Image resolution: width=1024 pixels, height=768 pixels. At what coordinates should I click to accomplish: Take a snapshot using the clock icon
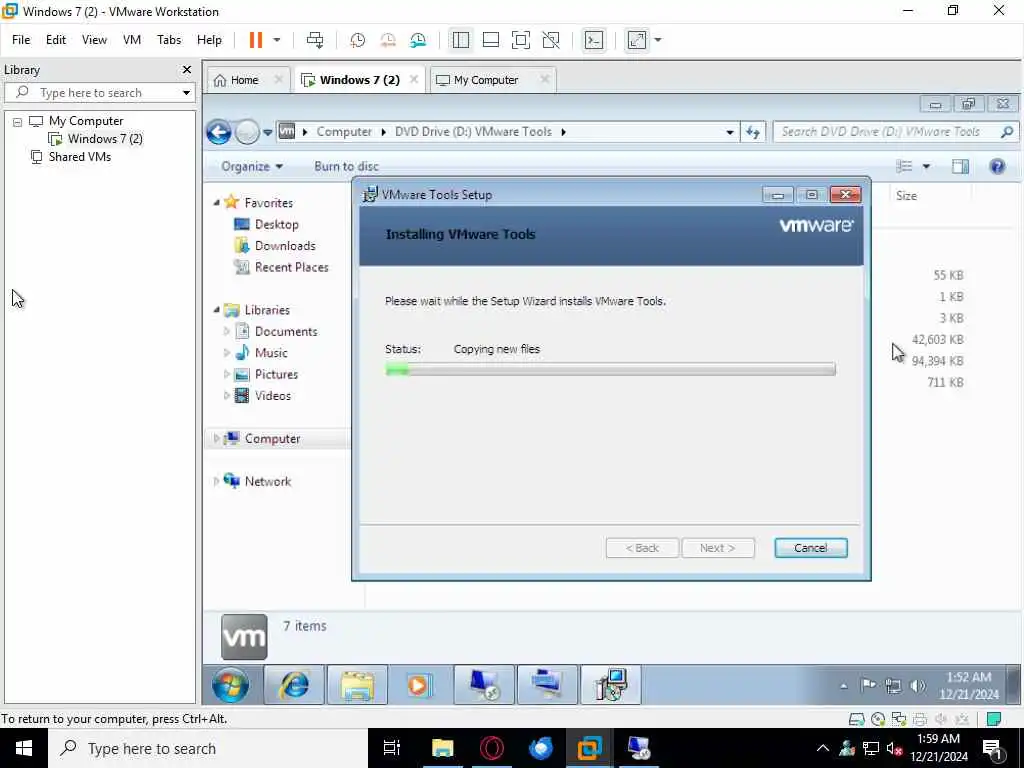357,40
